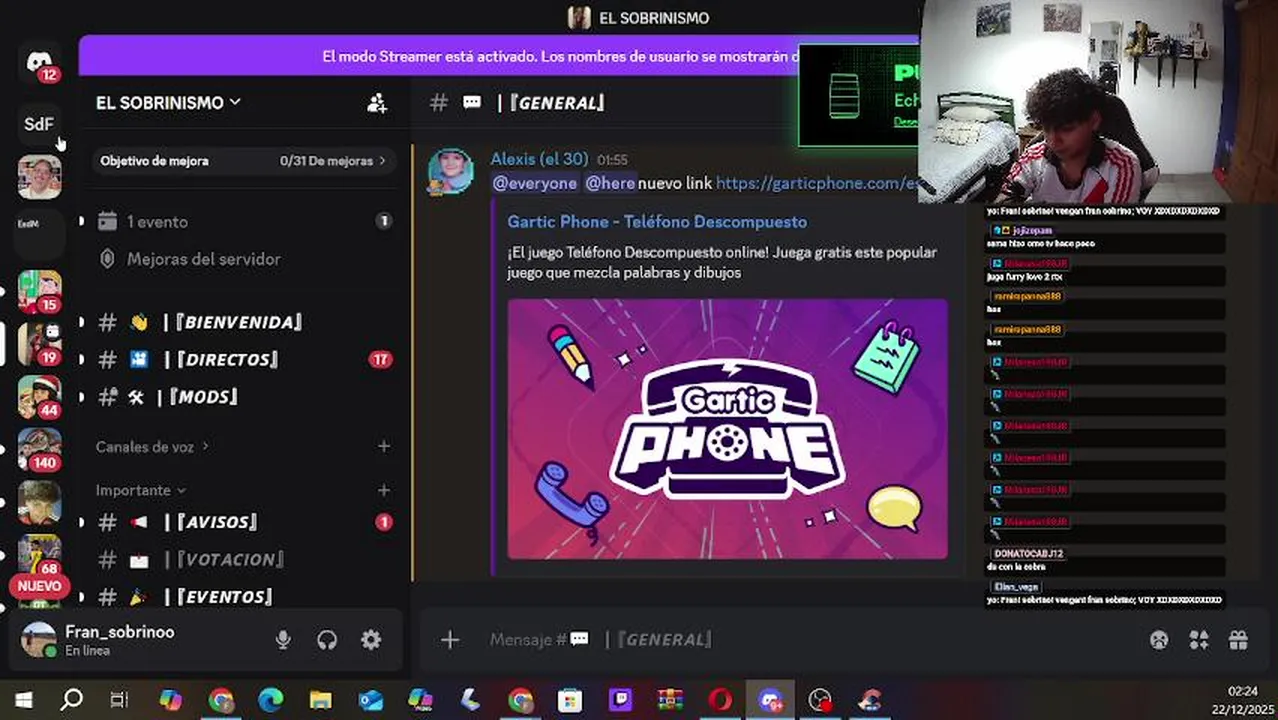
Task: Open server avatar below SdF
Action: tap(39, 177)
